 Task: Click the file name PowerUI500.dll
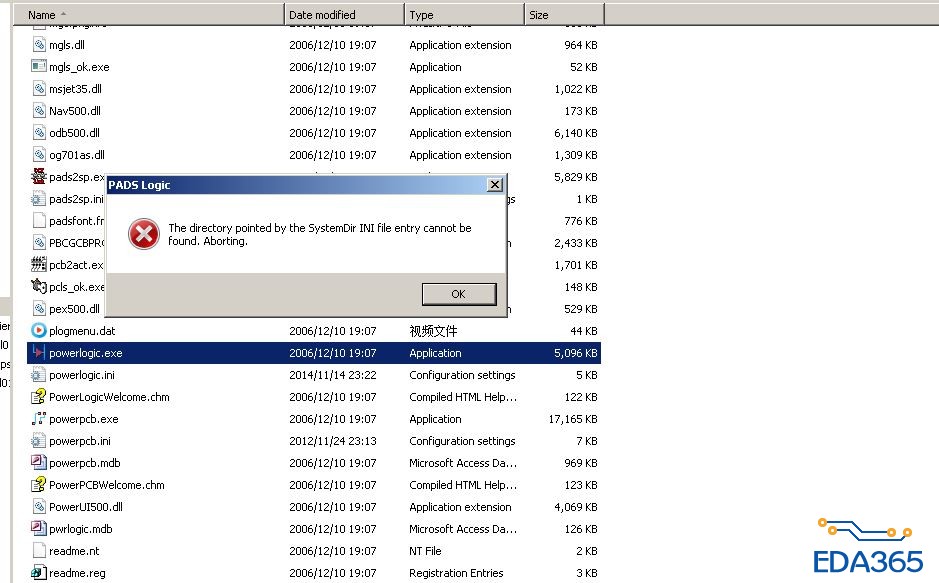pos(86,507)
